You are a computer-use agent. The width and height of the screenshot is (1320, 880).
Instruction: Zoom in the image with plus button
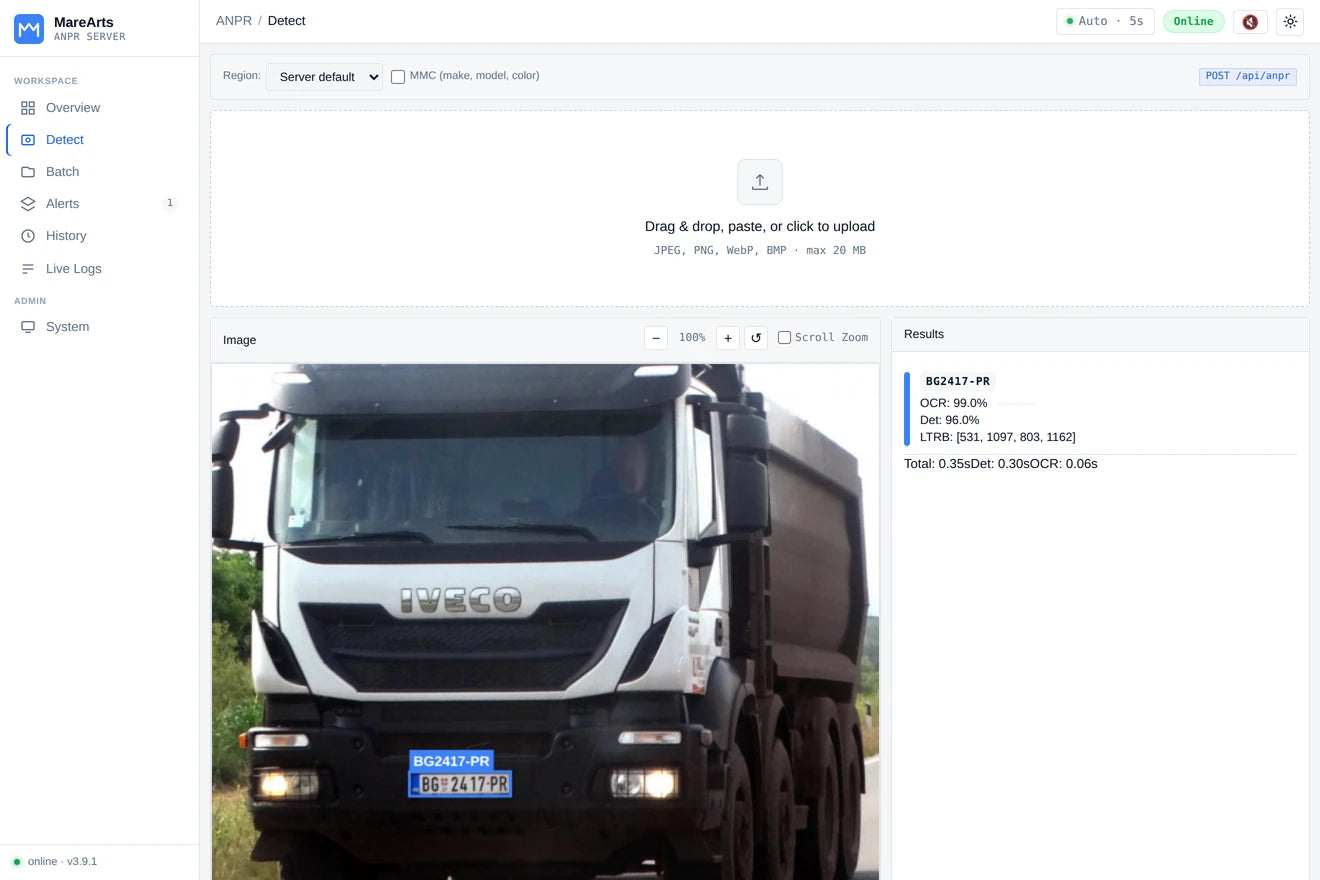728,338
